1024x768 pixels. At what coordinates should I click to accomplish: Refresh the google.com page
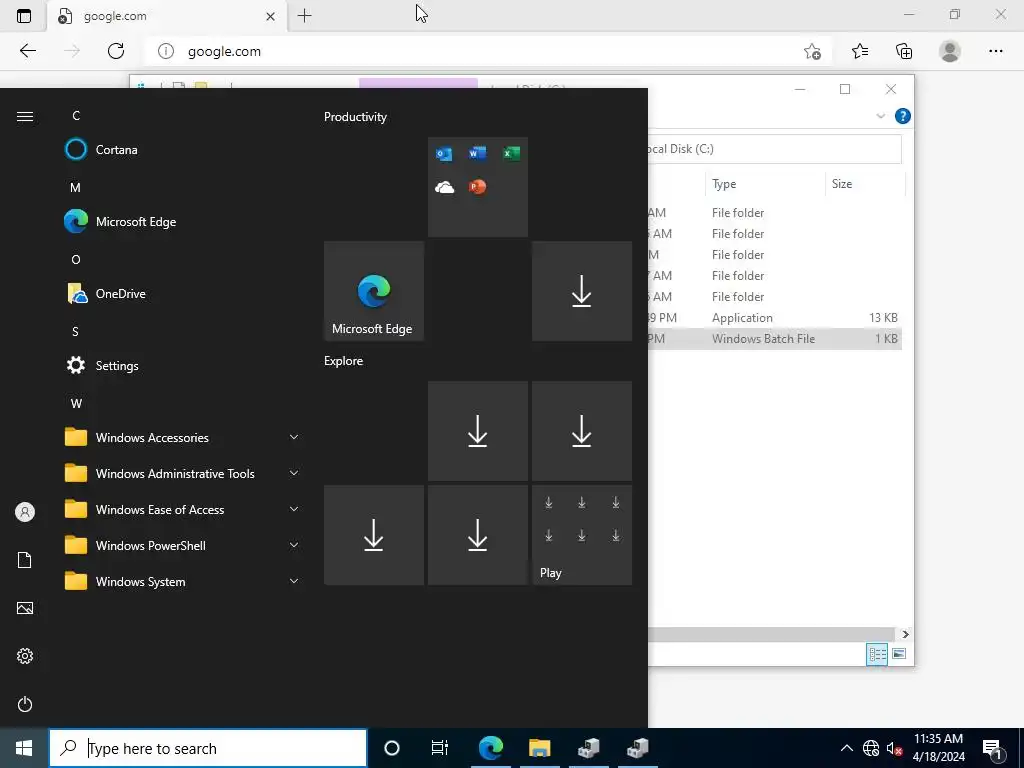coord(116,51)
